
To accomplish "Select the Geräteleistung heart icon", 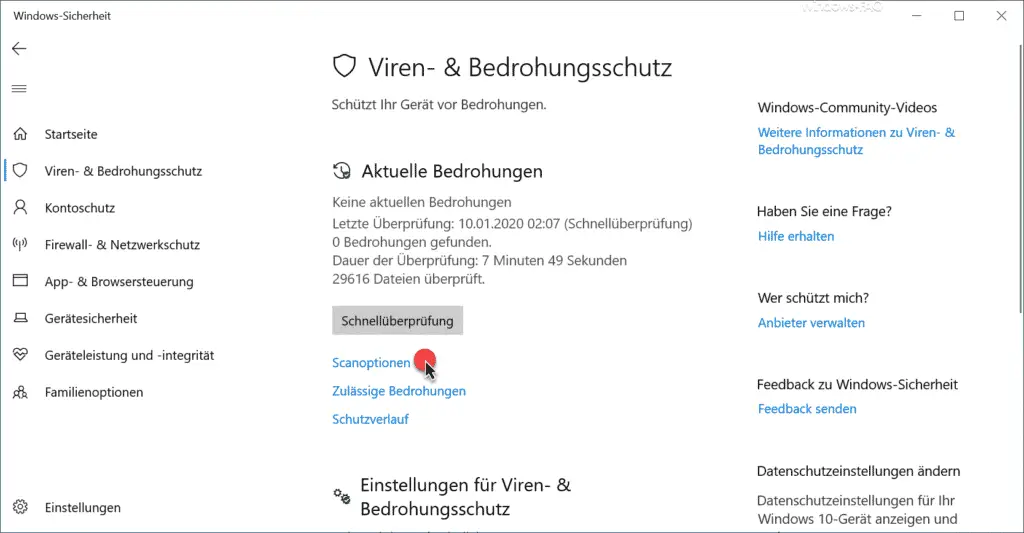I will [20, 355].
